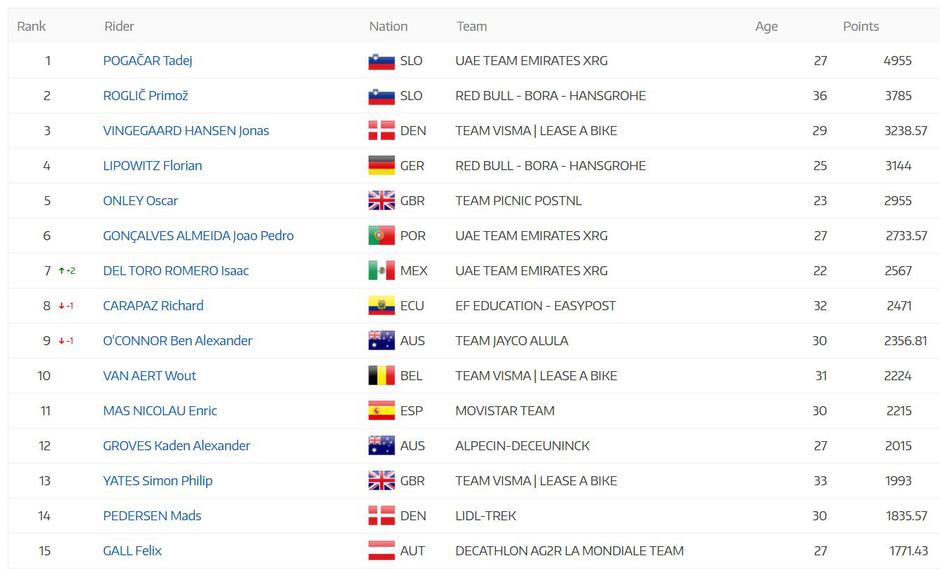Click the German flag next to Lipowitz
The image size is (940, 570).
click(381, 166)
